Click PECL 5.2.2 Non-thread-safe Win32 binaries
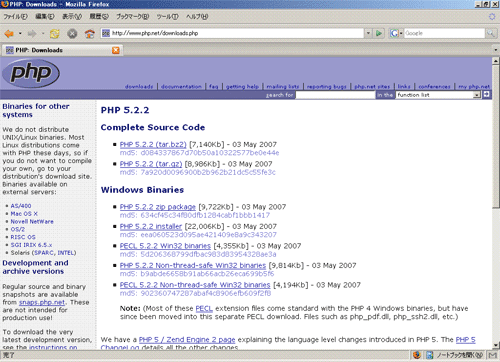This screenshot has width=500, height=362. [195, 285]
